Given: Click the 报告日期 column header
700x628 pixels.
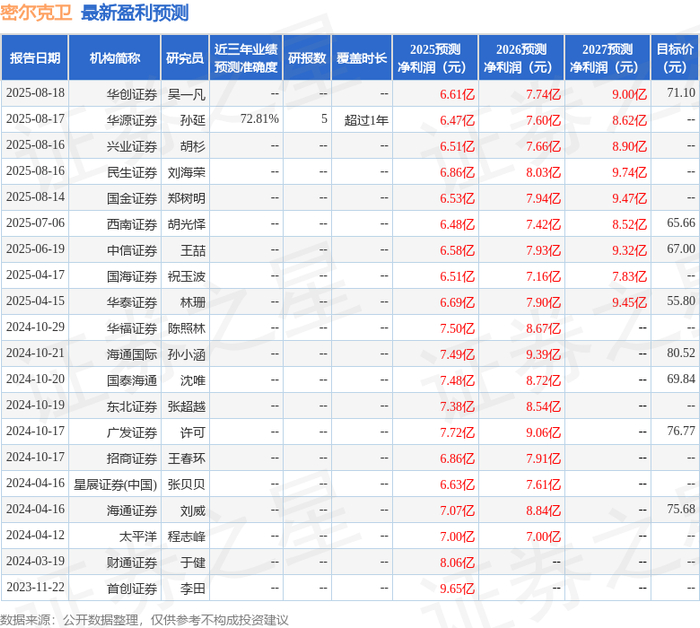Looking at the screenshot, I should [x=35, y=58].
